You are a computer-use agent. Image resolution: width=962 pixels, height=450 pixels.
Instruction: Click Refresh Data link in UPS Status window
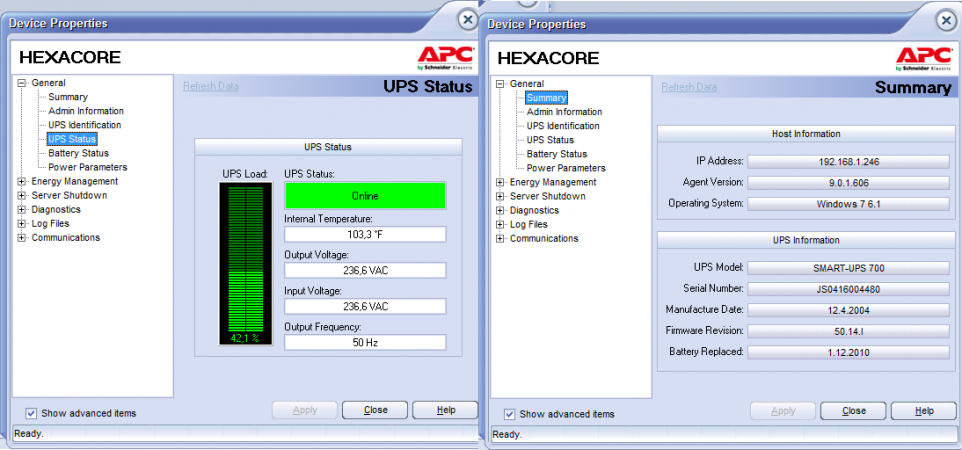tap(211, 87)
